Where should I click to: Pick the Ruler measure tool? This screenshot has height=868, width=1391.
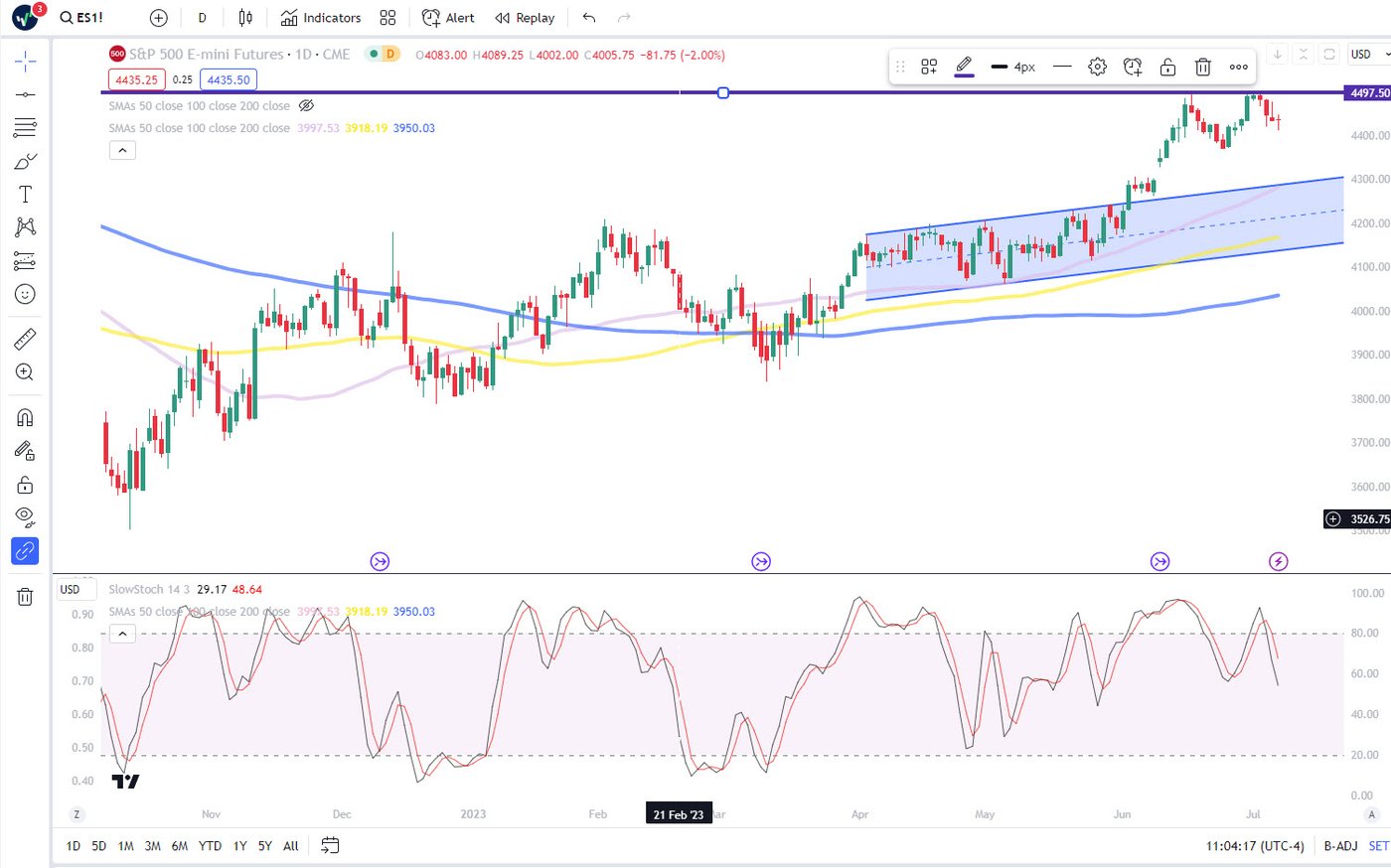pos(25,340)
